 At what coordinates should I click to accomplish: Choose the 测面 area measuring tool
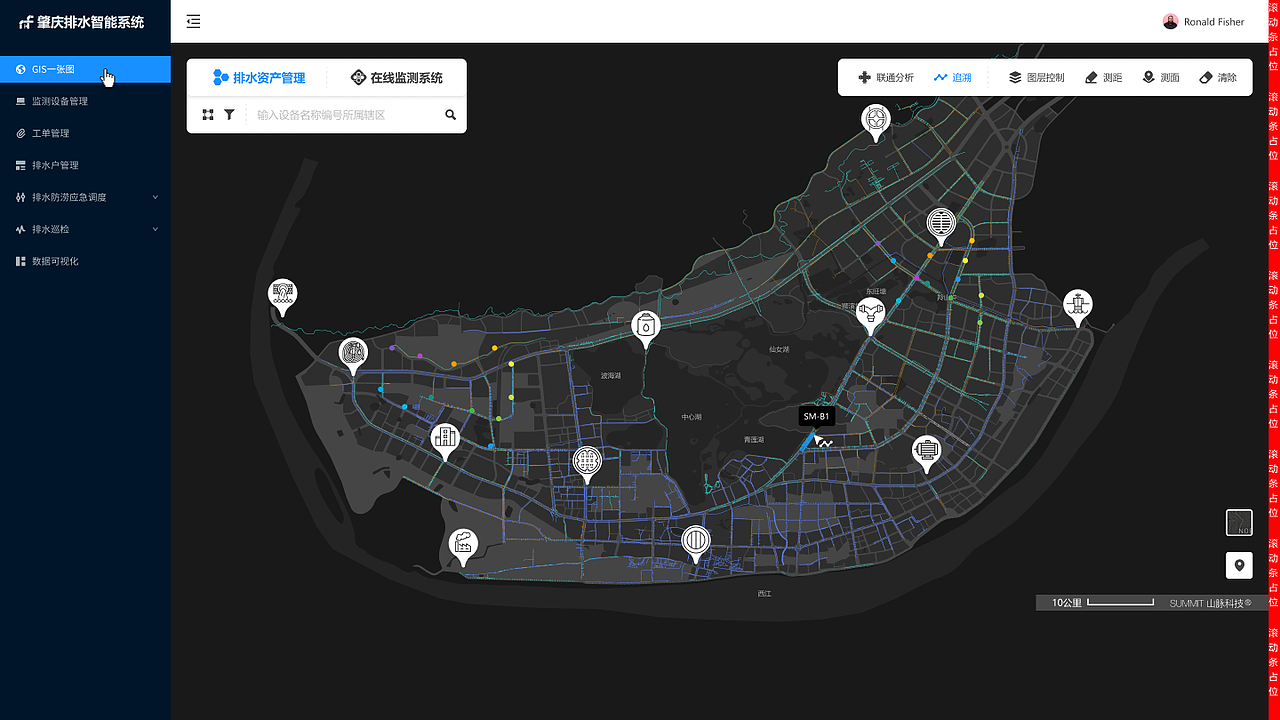[x=1160, y=77]
